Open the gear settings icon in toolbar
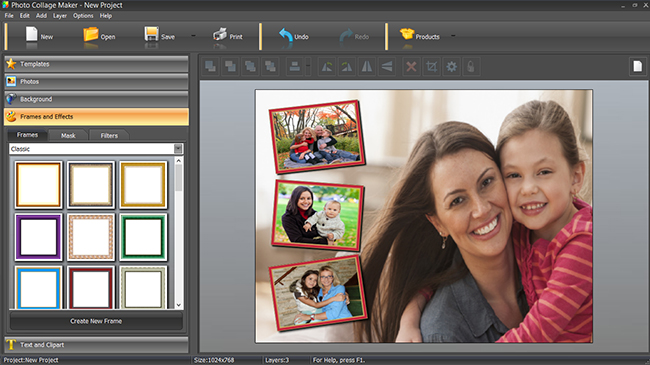Viewport: 650px width, 365px height. (x=451, y=66)
